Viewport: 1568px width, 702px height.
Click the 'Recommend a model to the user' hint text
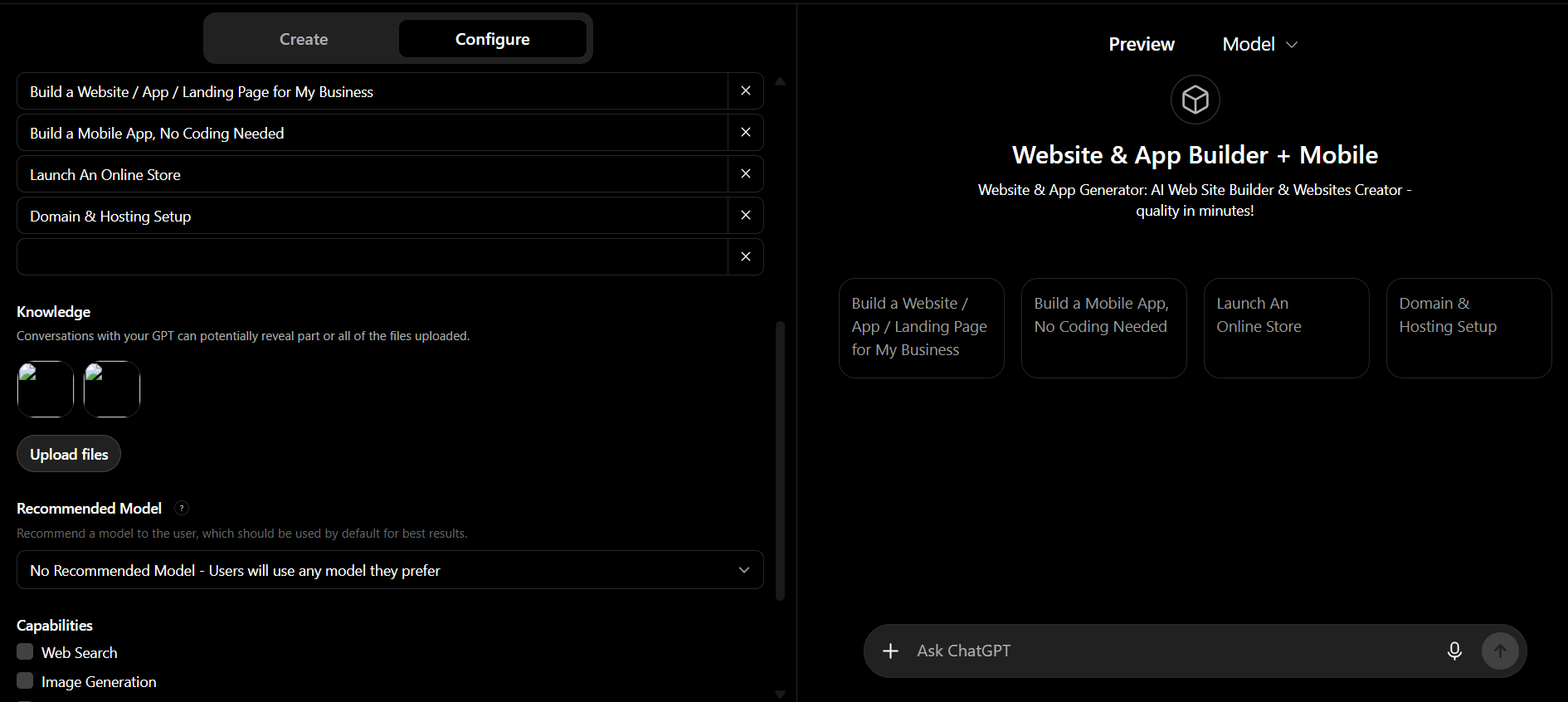tap(242, 534)
